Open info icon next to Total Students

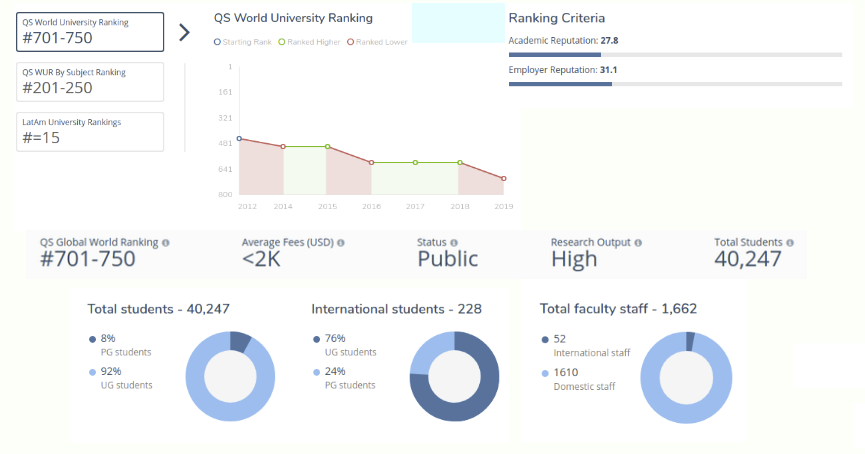coord(790,243)
